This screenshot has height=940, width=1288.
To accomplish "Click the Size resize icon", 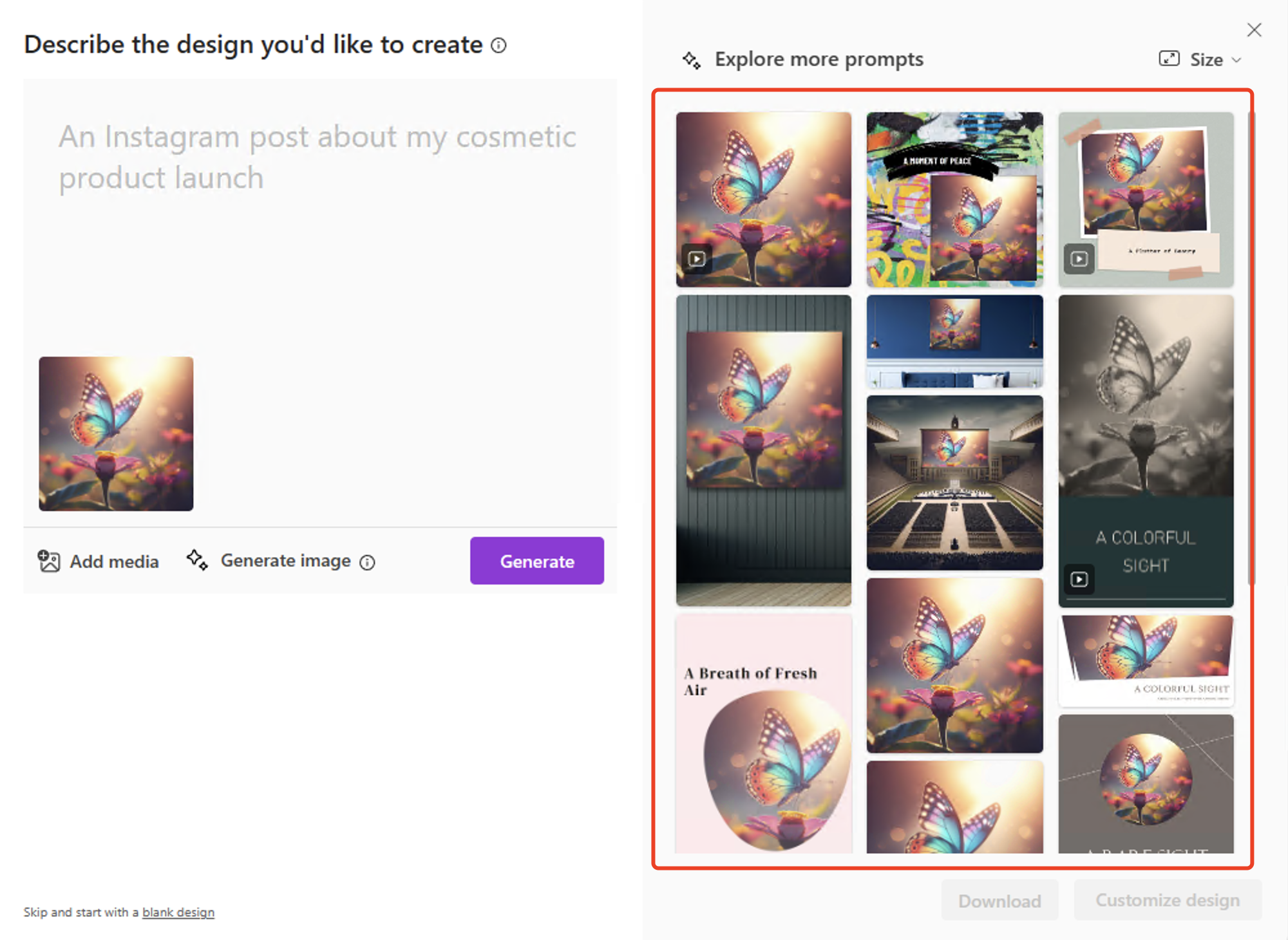I will click(1169, 59).
